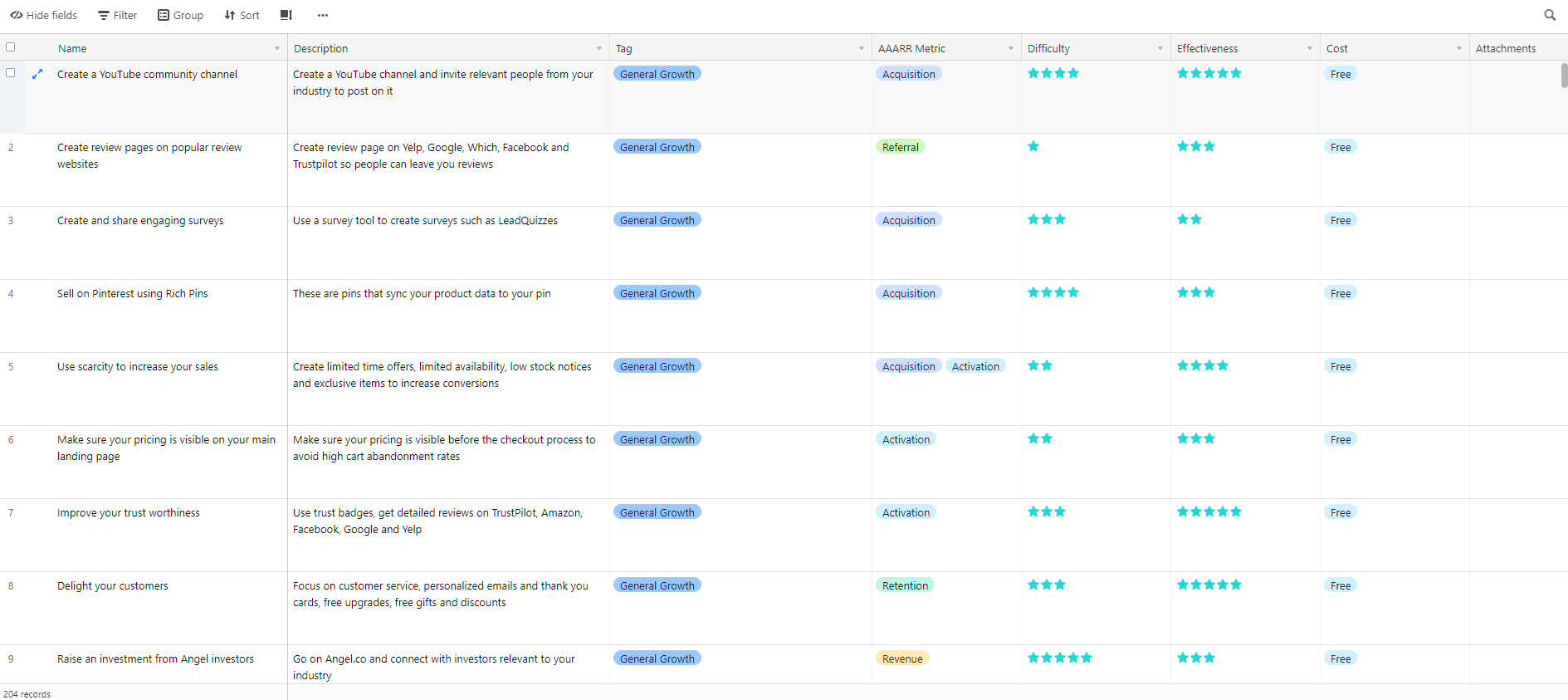Viewport: 1568px width, 700px height.
Task: Click the Hide fields button
Action: tap(43, 15)
